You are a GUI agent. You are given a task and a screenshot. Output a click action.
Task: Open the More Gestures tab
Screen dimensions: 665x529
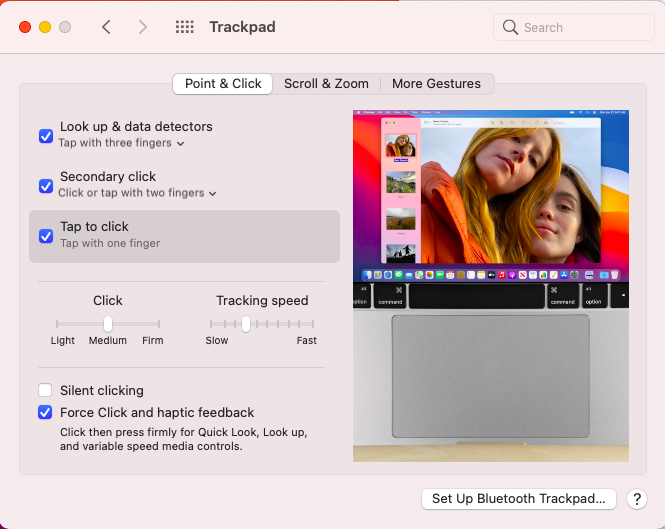tap(436, 84)
